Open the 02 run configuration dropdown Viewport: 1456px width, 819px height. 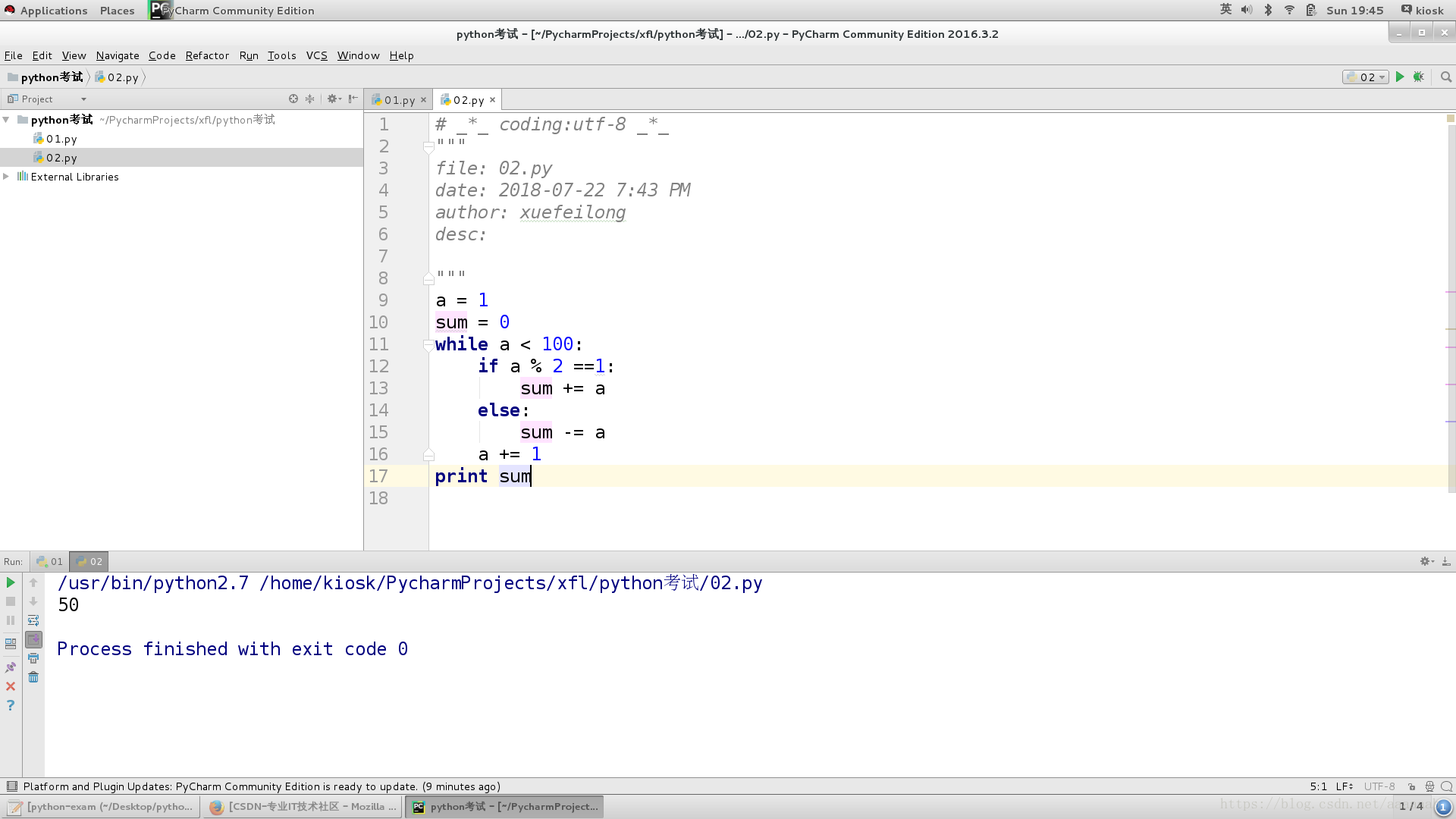(1366, 77)
